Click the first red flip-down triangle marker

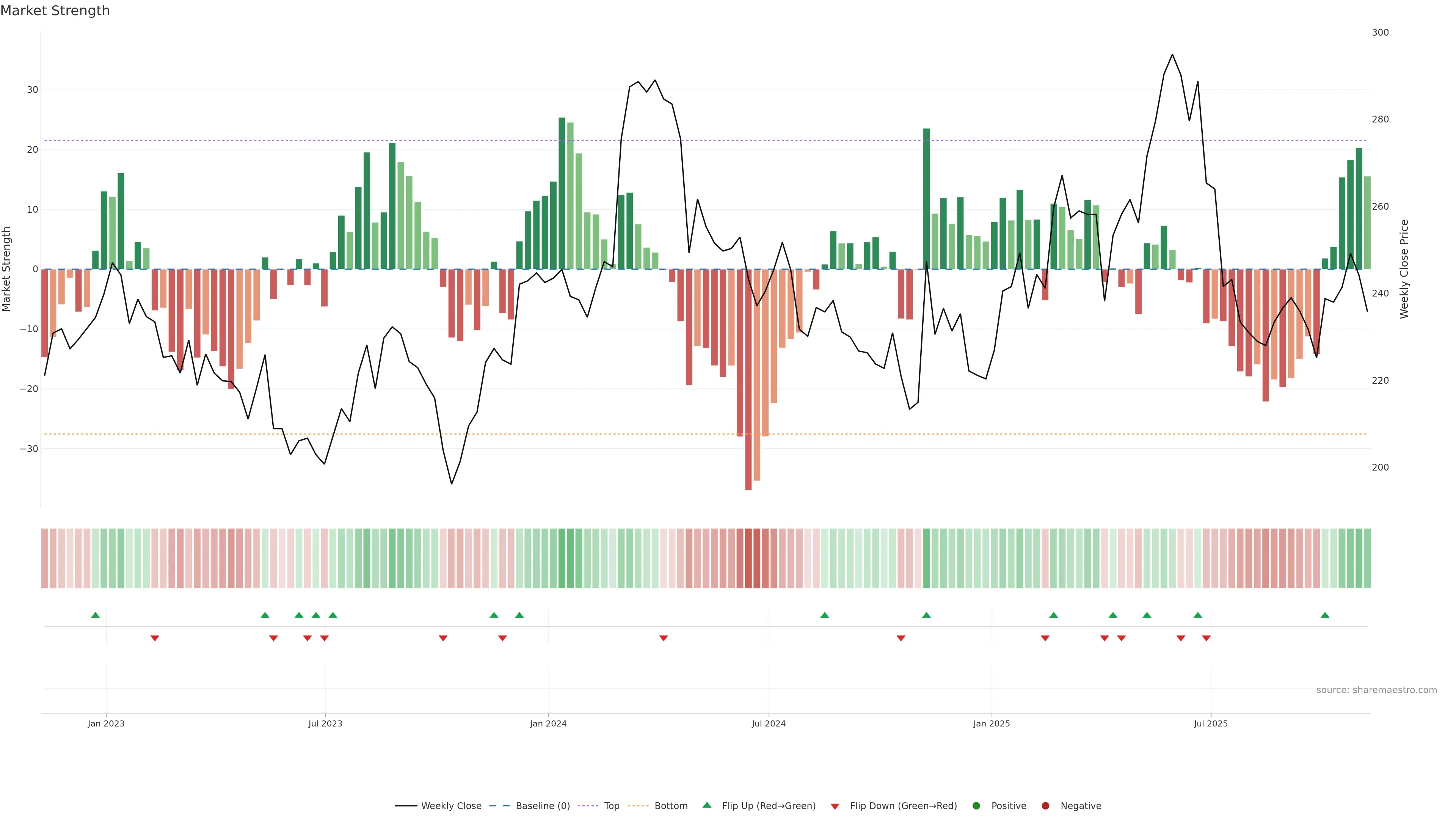pos(155,638)
